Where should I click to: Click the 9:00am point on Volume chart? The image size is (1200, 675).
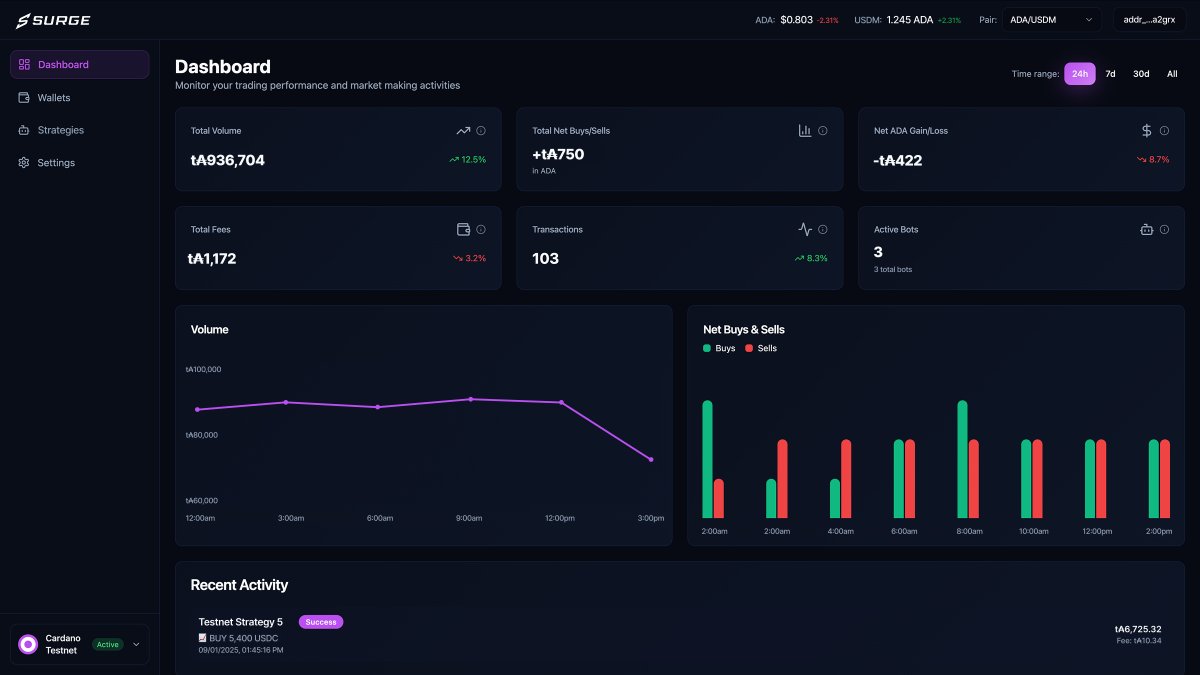[x=470, y=399]
